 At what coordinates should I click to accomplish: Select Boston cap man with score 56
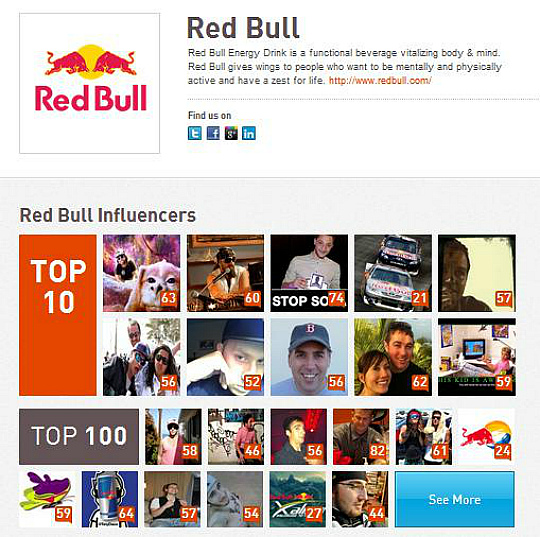(x=309, y=357)
